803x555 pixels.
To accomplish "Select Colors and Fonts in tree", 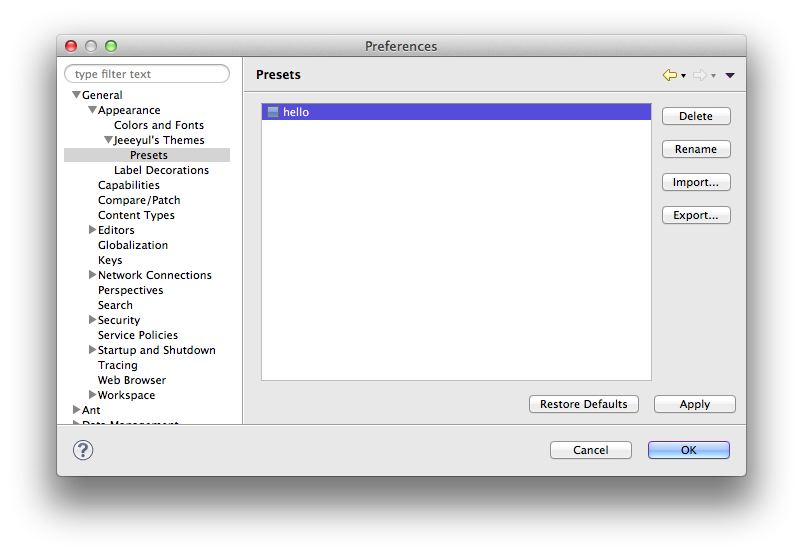I will [x=158, y=125].
